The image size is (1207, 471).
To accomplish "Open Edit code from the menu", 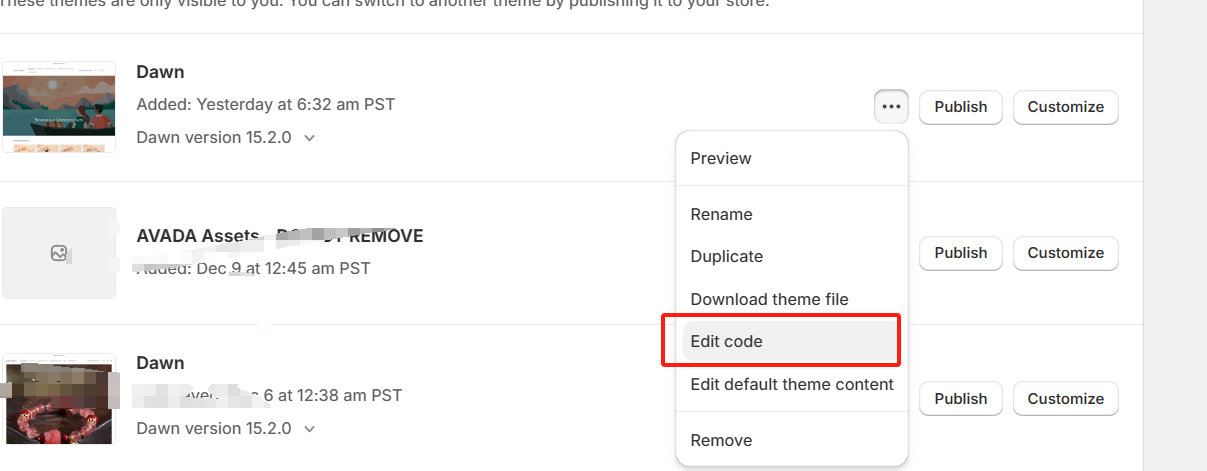I will click(x=727, y=341).
